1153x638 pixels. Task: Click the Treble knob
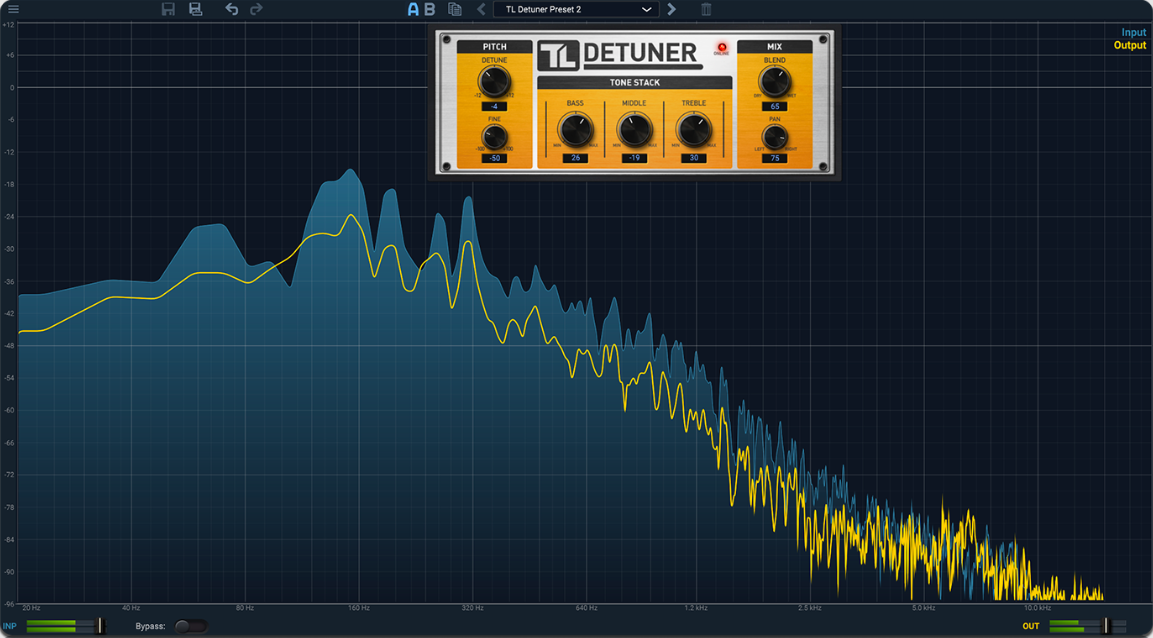point(693,129)
